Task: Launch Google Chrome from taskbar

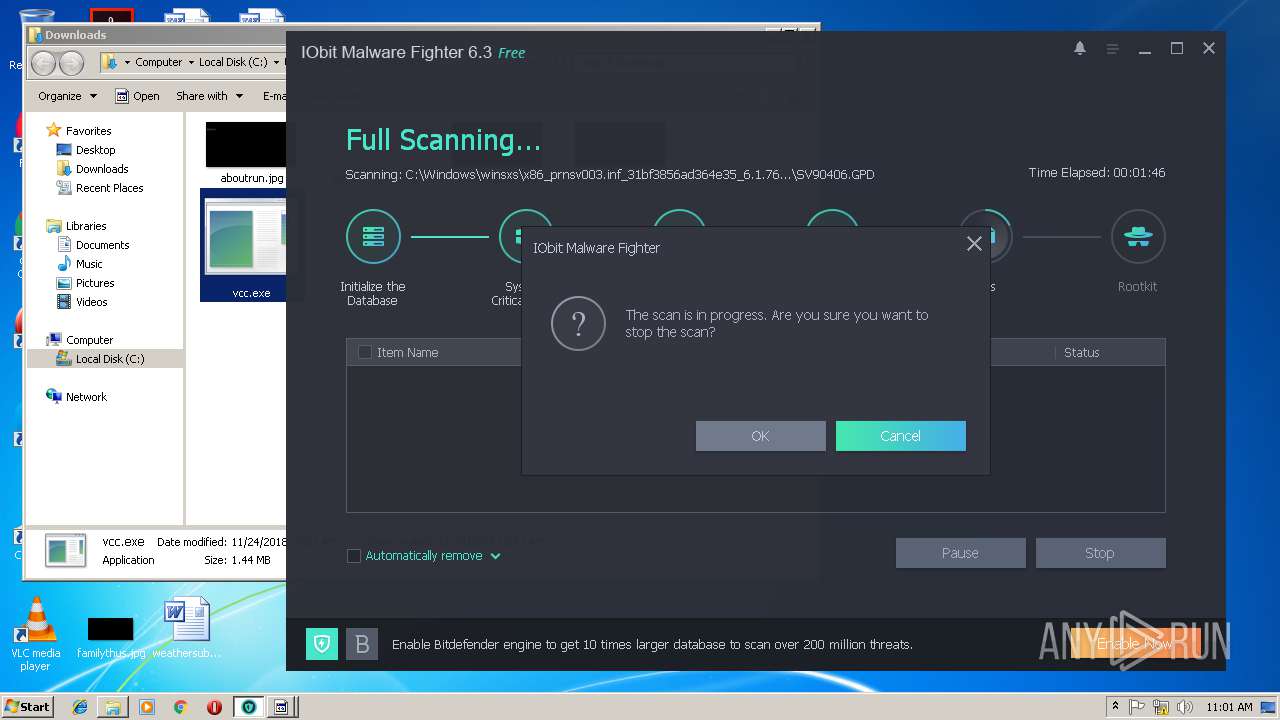Action: pos(180,707)
